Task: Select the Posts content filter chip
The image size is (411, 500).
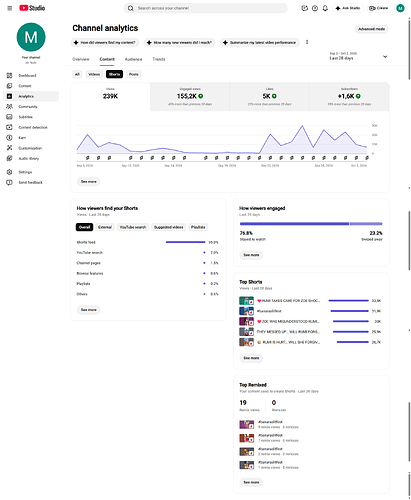Action: click(134, 74)
